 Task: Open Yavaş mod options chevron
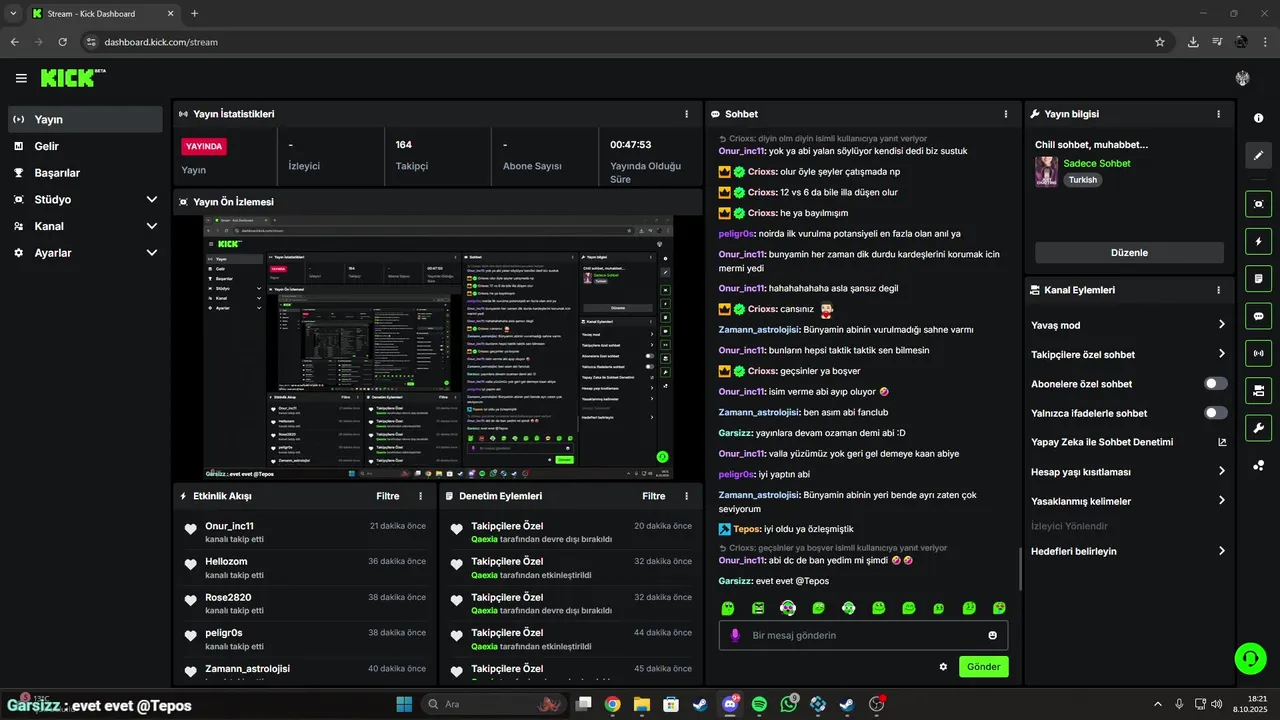tap(1221, 325)
